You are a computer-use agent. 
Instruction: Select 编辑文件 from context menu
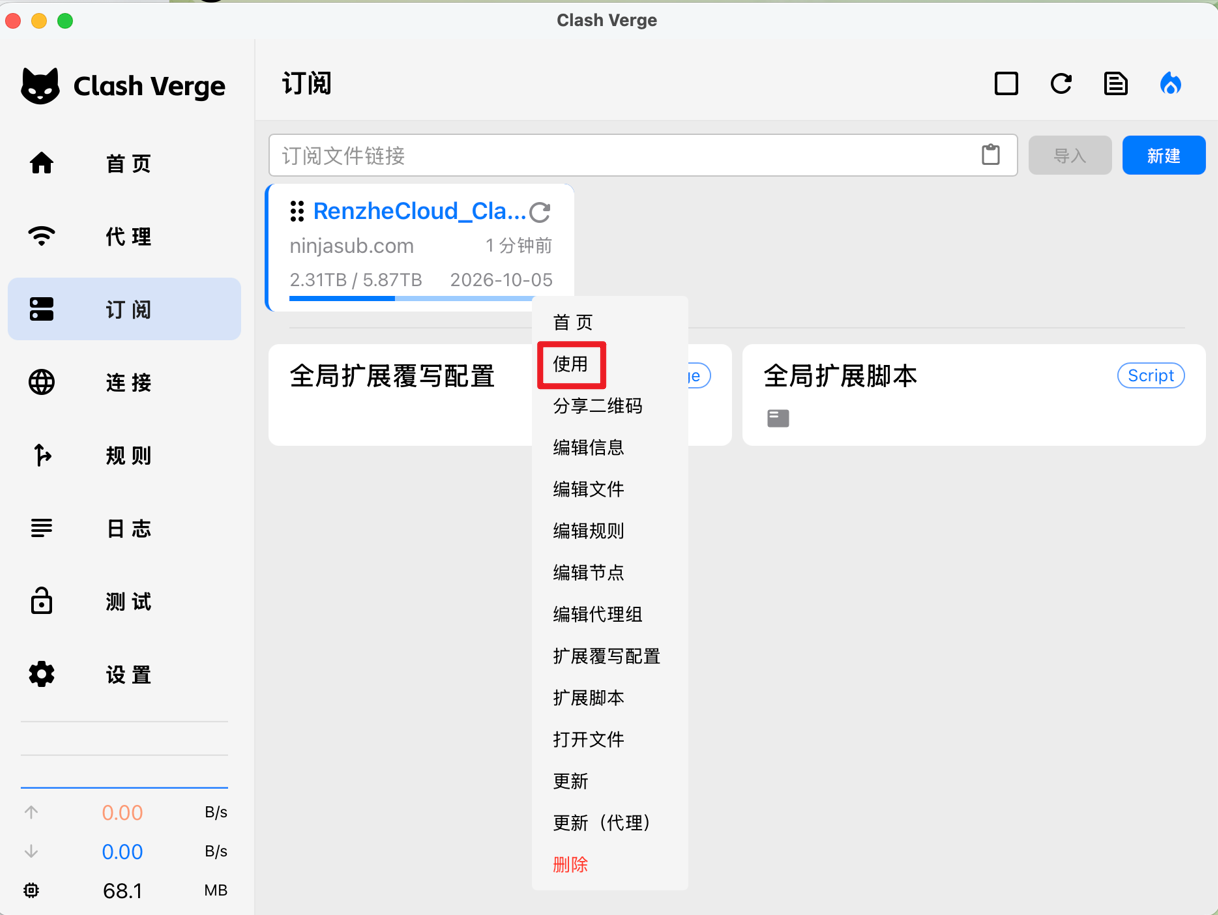[610, 489]
